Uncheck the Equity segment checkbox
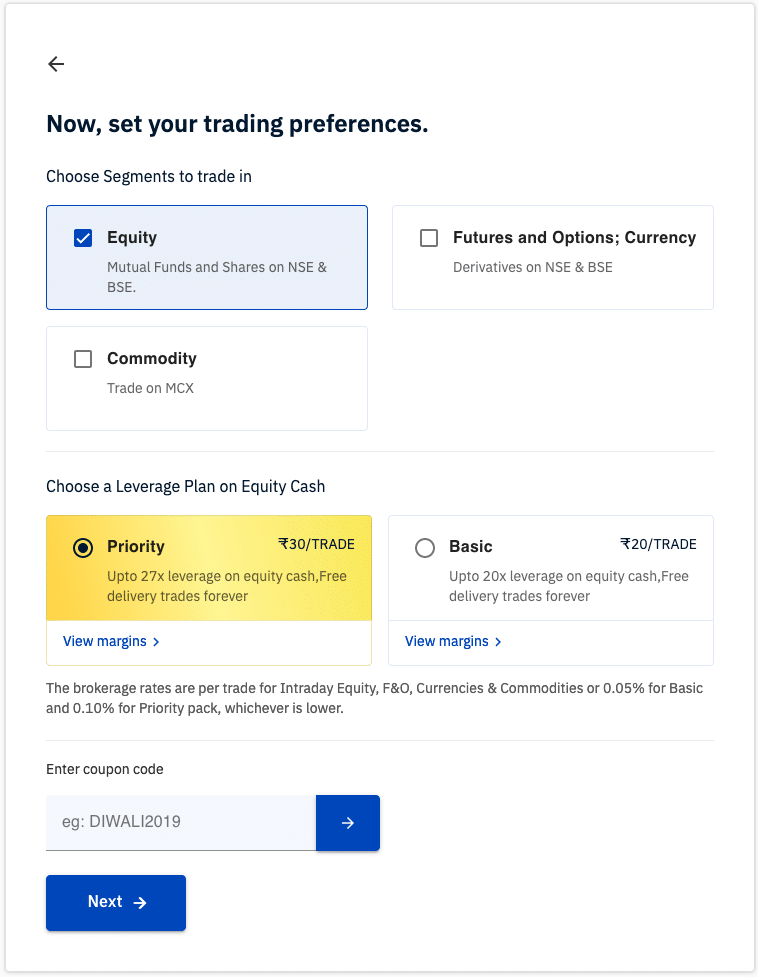The height and width of the screenshot is (977, 758). [83, 238]
